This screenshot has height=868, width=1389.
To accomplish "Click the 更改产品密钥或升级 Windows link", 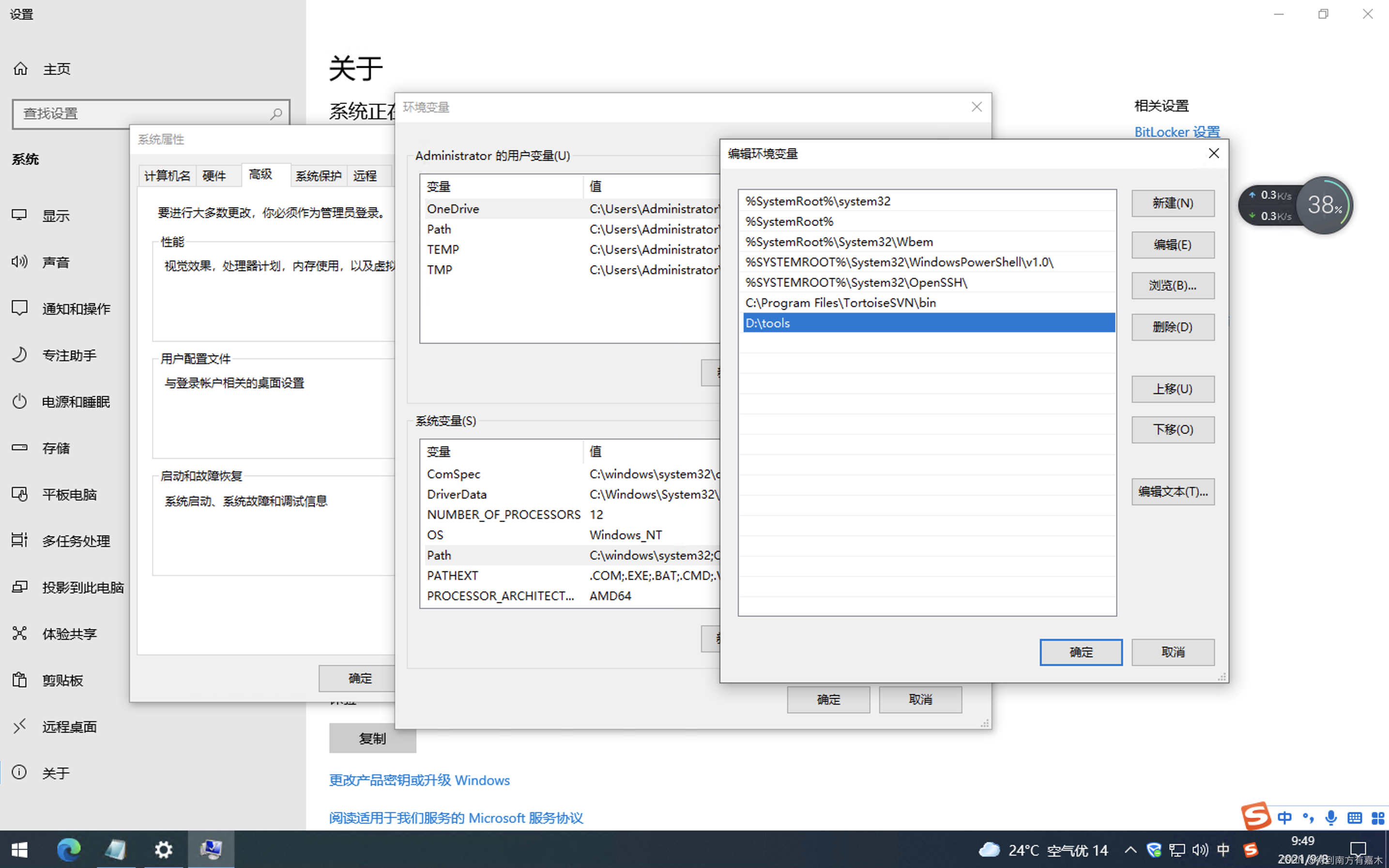I will pyautogui.click(x=419, y=780).
